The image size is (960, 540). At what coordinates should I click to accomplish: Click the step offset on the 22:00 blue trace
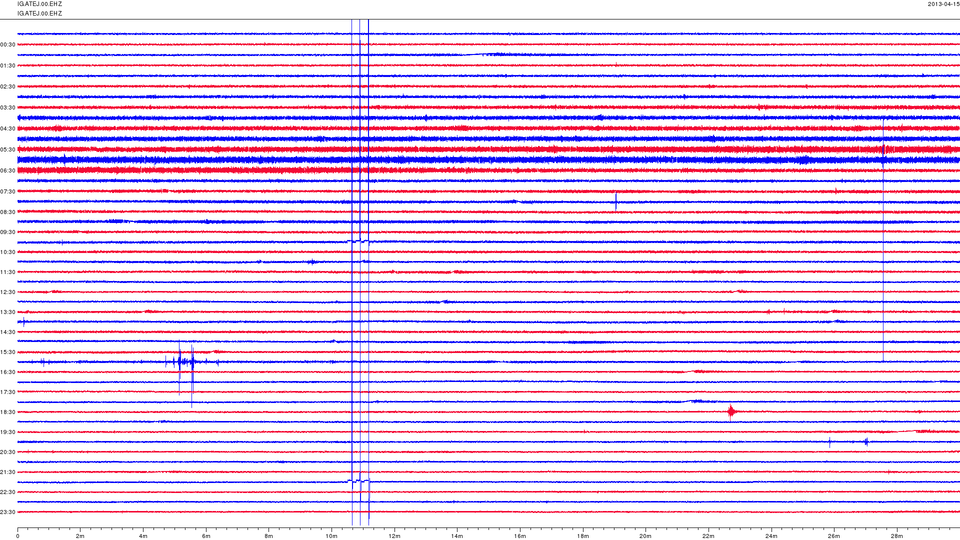pyautogui.click(x=359, y=481)
